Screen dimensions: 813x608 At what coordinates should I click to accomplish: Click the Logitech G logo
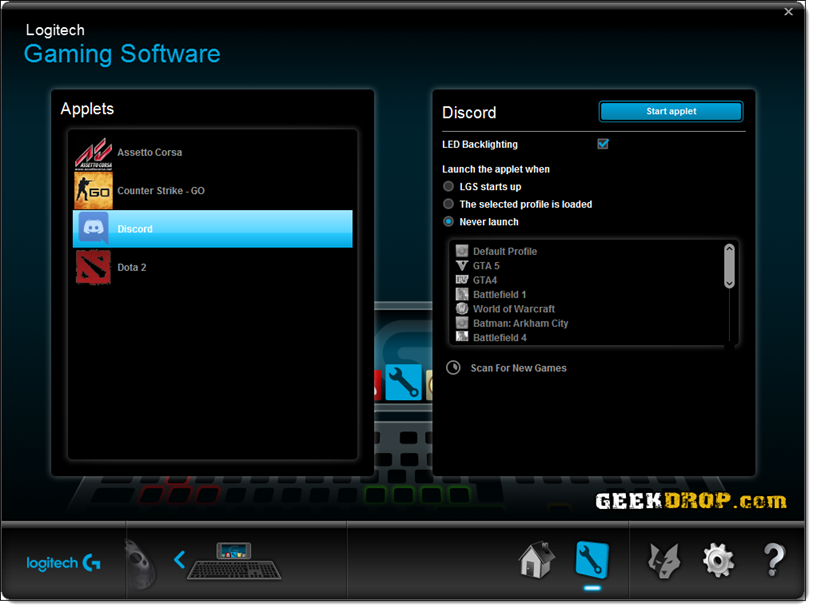point(63,563)
